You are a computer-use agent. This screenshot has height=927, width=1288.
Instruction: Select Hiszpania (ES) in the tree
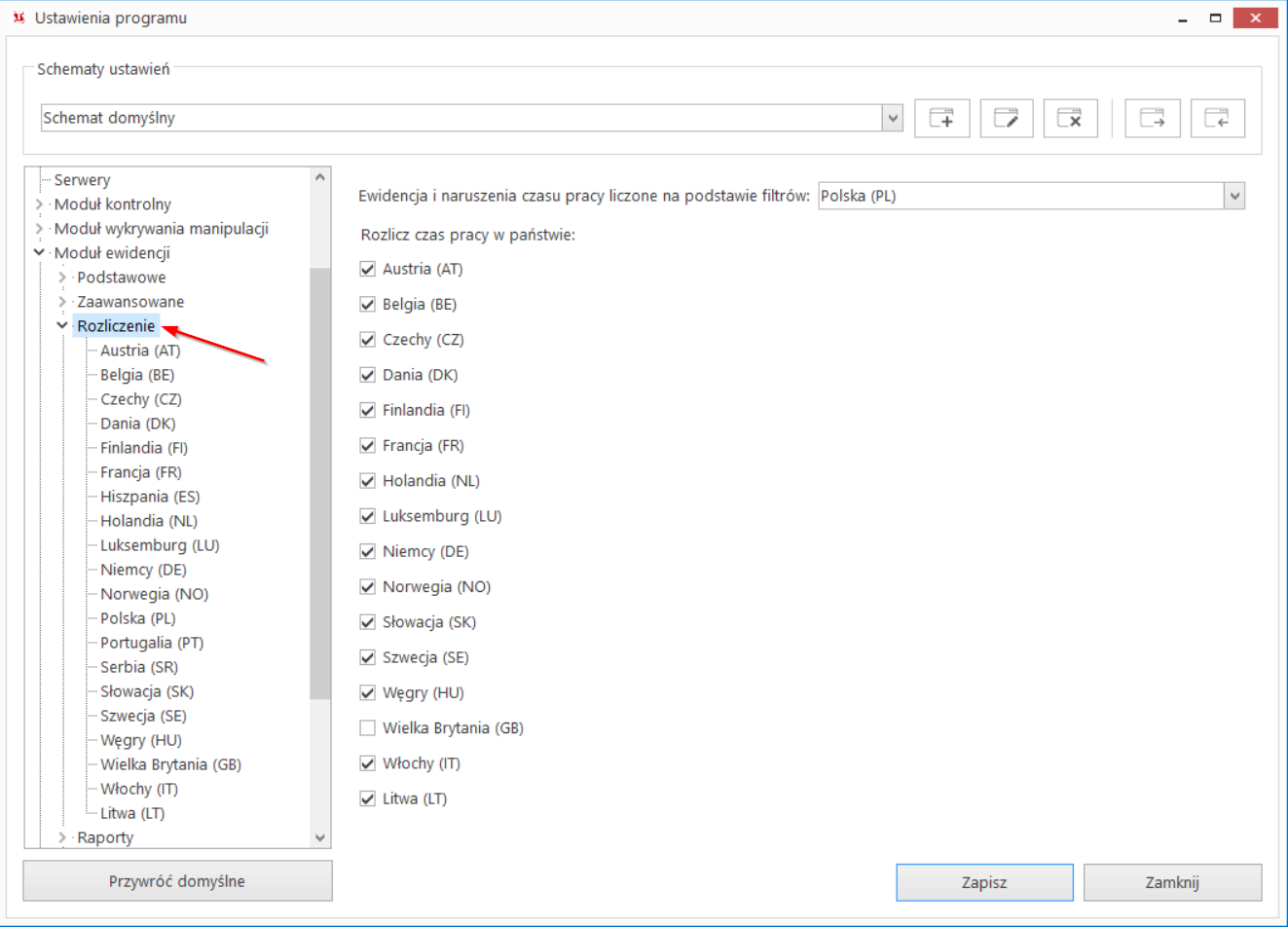[x=150, y=497]
